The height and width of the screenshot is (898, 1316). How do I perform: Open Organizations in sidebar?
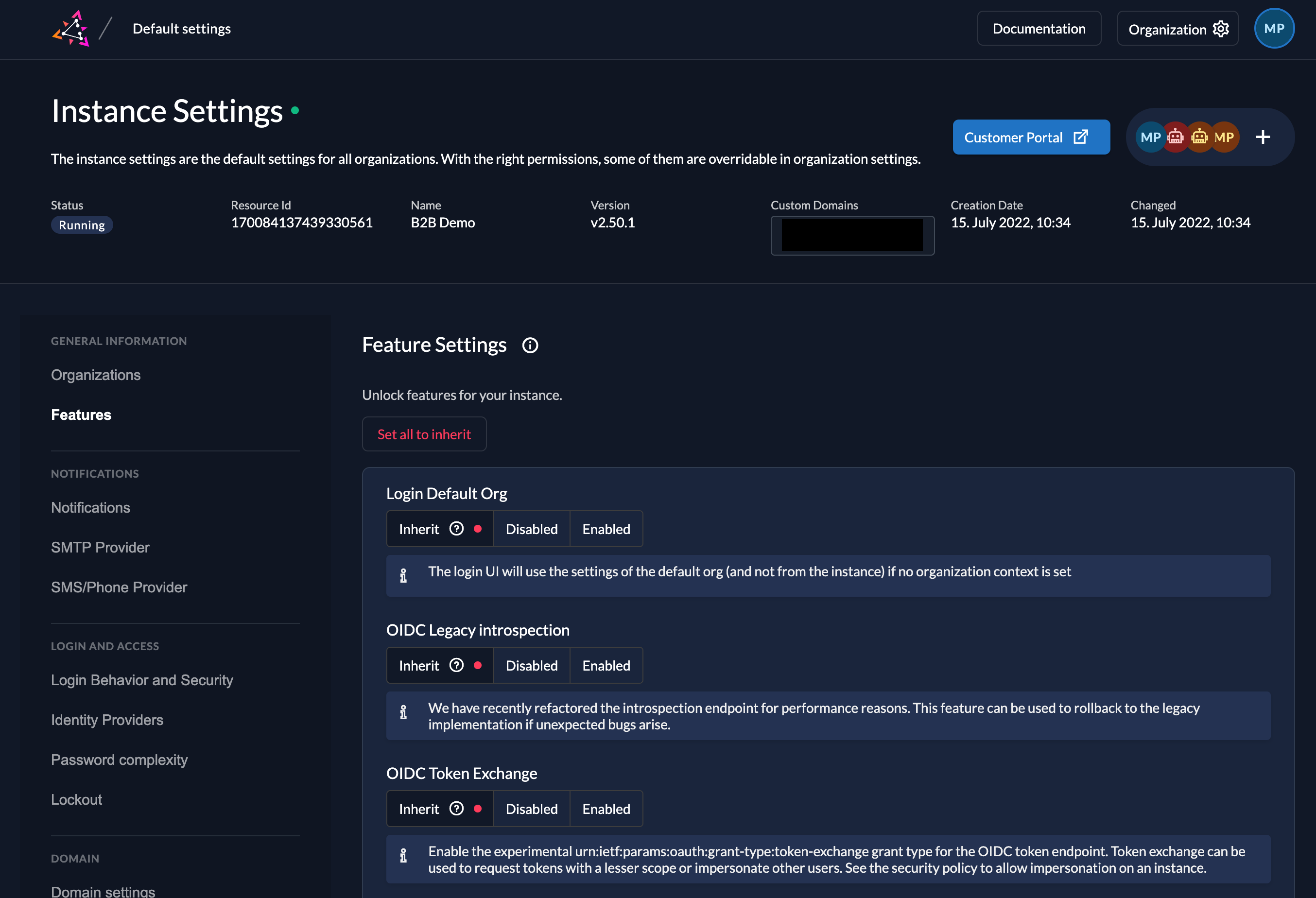[96, 375]
